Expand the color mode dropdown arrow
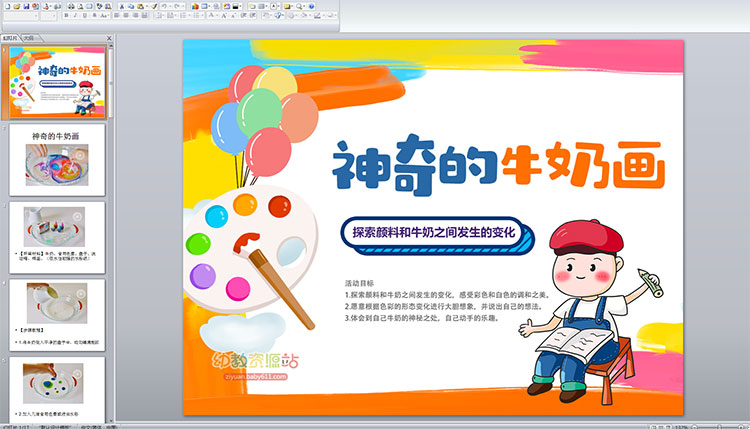This screenshot has width=750, height=429. pos(241,6)
